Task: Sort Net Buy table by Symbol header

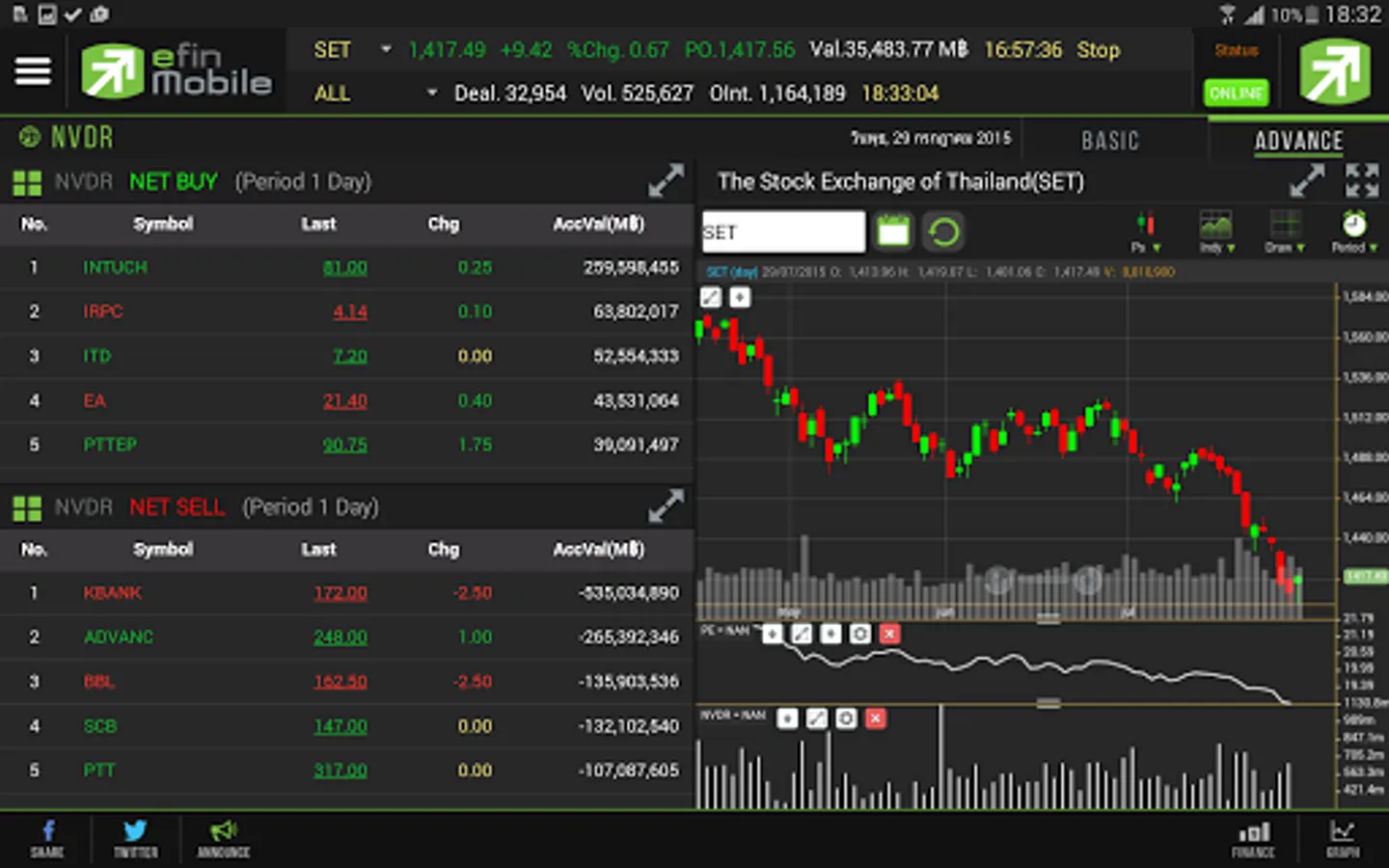Action: click(x=163, y=224)
